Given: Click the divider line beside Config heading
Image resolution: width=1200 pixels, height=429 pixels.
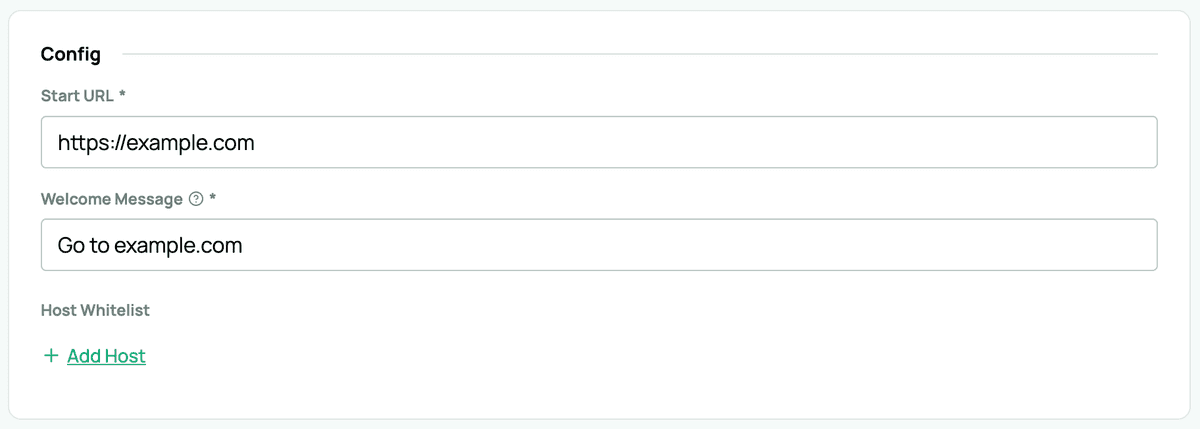Looking at the screenshot, I should pos(640,54).
